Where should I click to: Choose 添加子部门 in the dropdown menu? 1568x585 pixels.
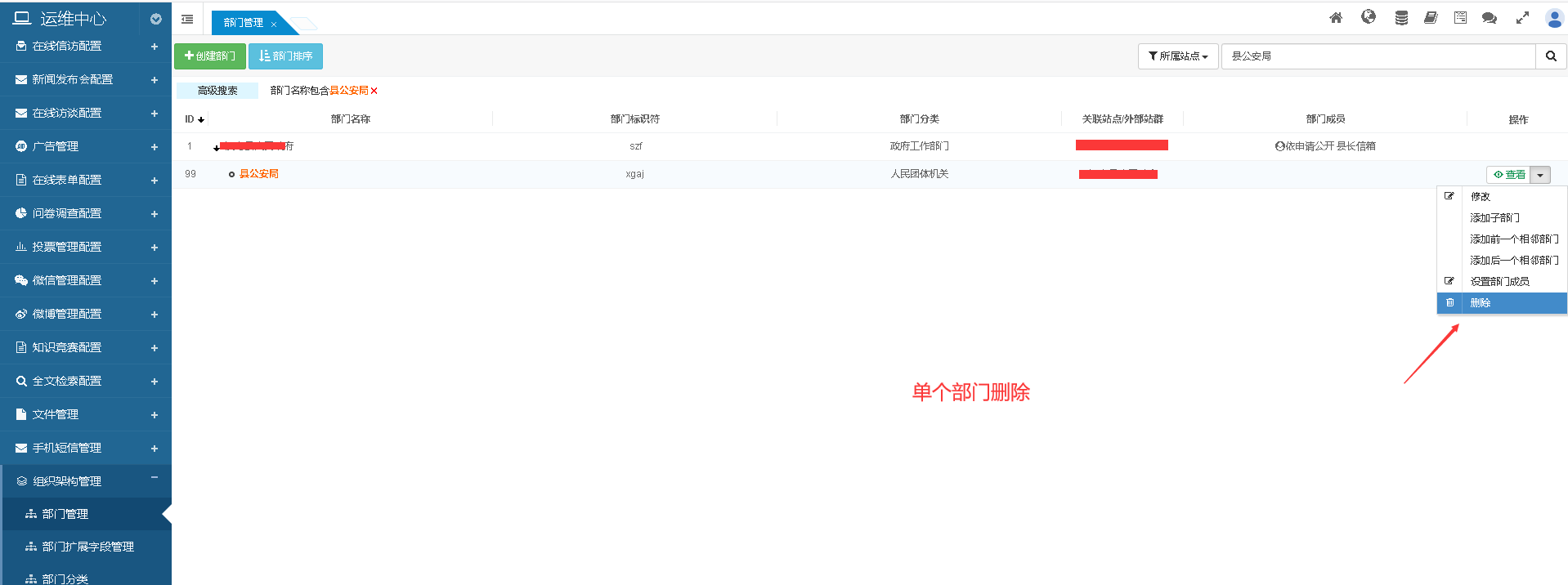click(1494, 218)
